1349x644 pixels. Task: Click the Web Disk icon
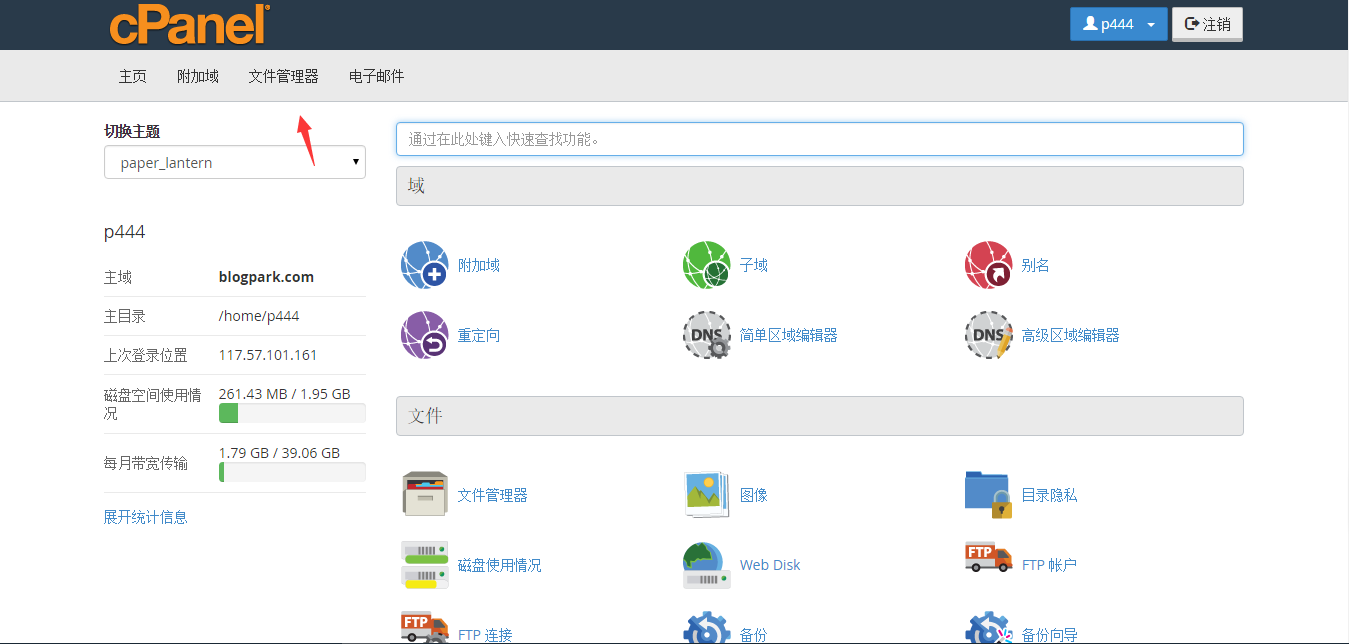pos(707,565)
